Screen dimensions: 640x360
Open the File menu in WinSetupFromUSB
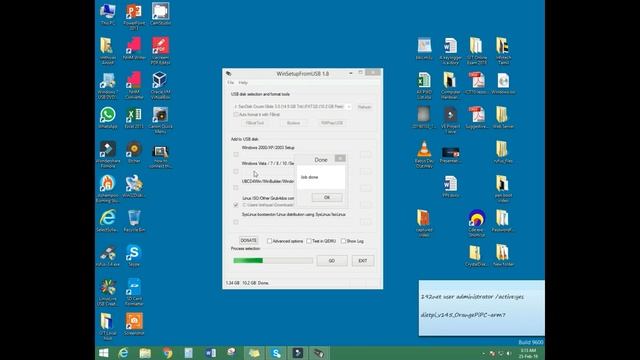tap(231, 83)
